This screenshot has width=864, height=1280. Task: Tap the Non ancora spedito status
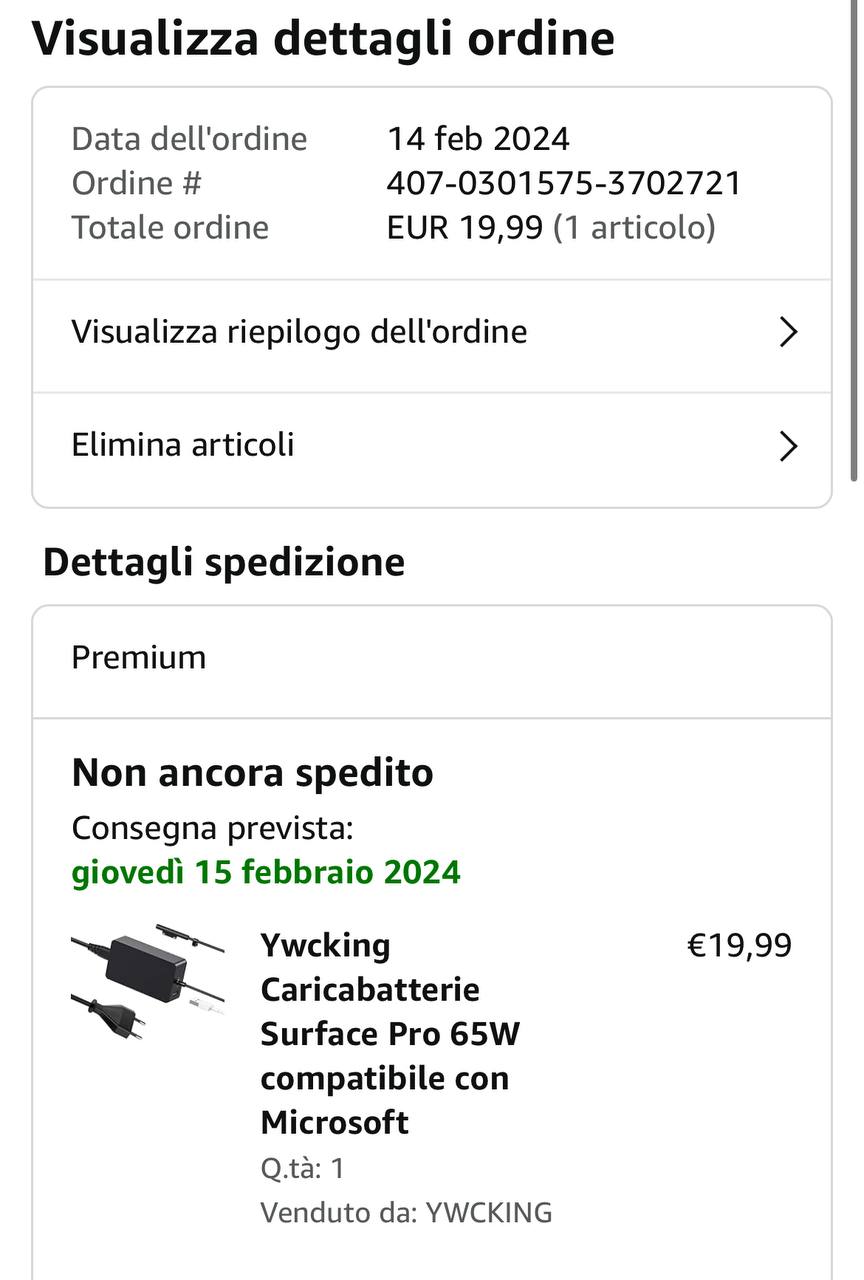[252, 773]
